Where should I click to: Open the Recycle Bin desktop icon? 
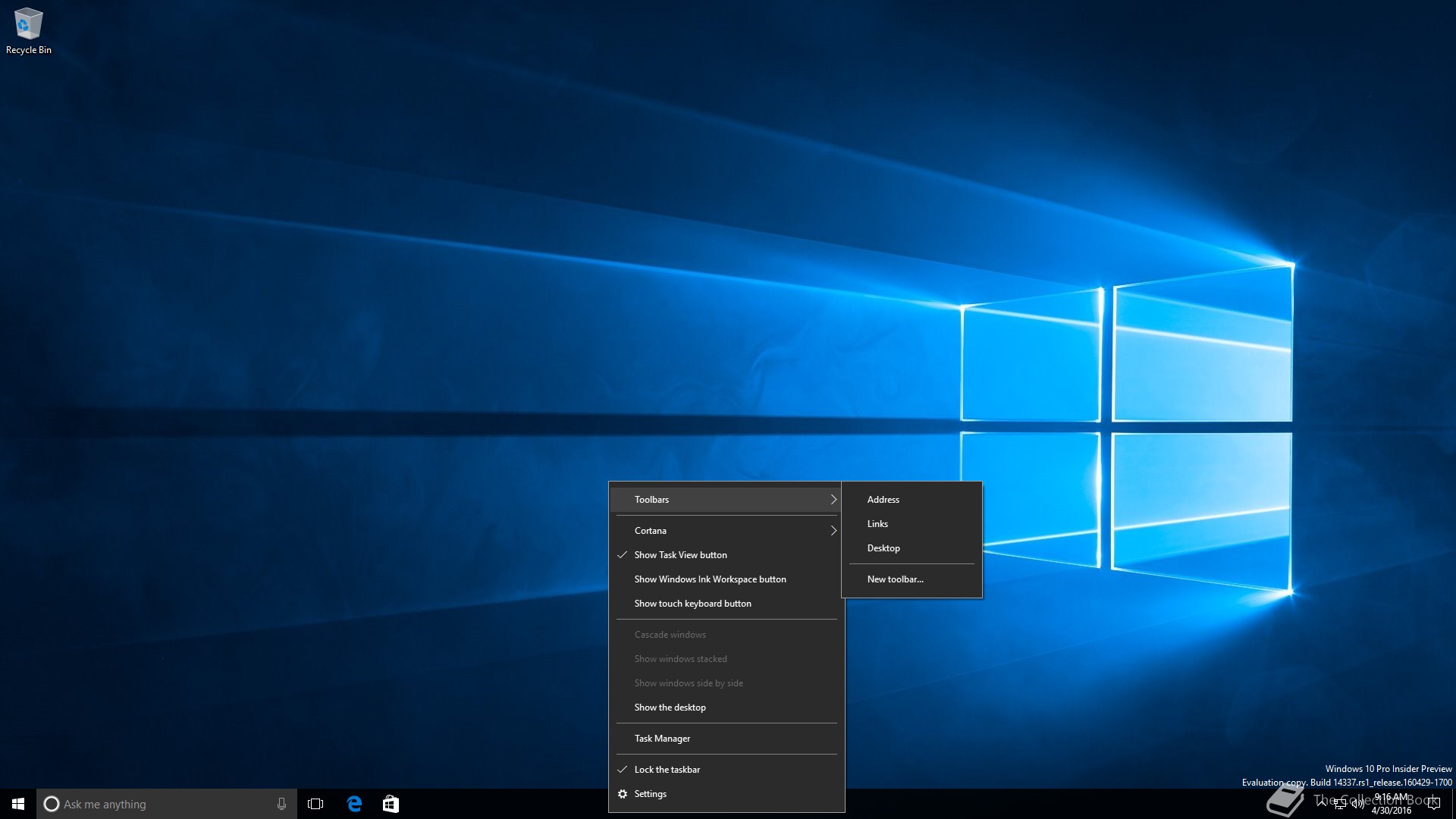tap(29, 32)
